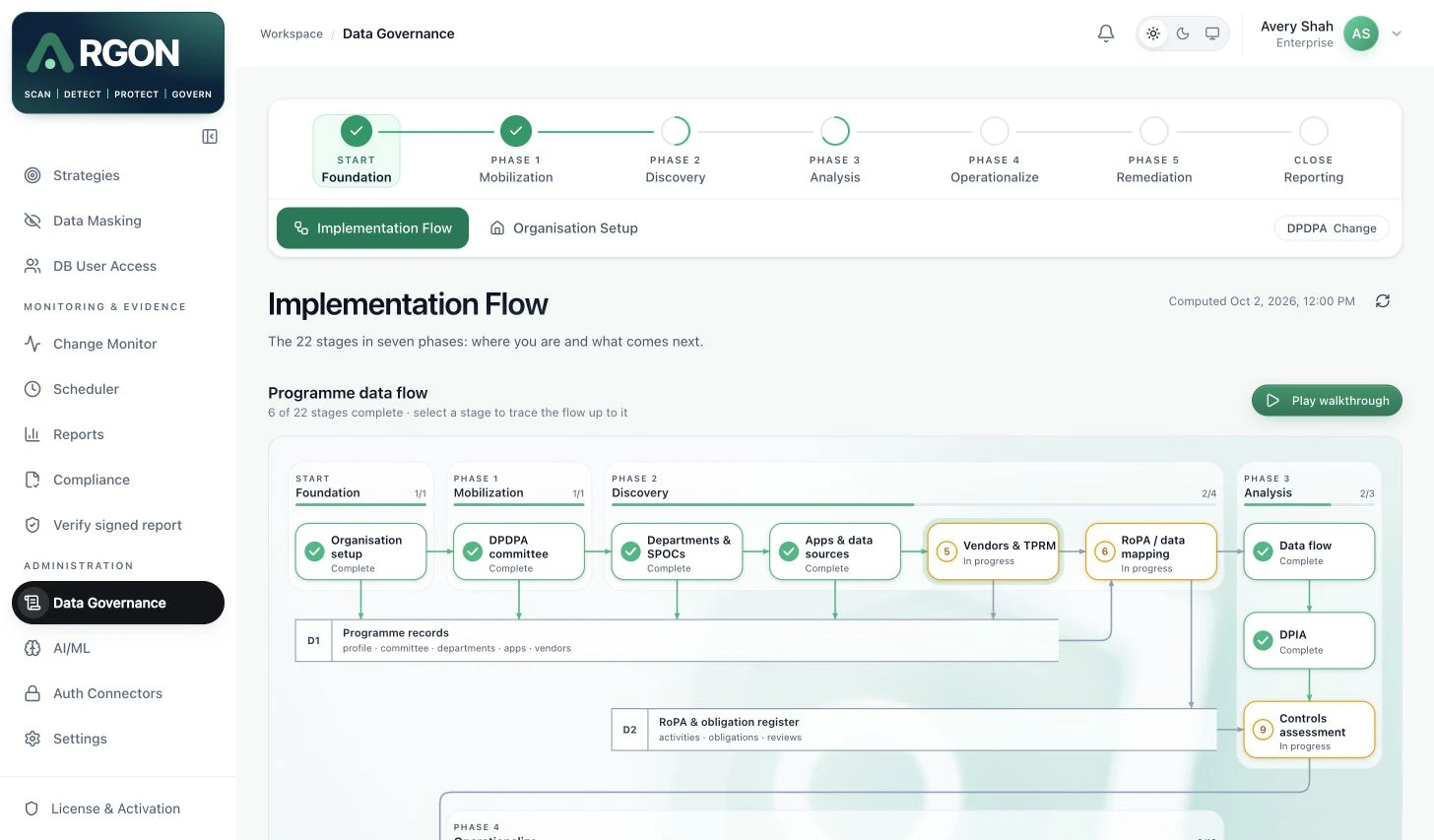Click the D1 Programme records store

coord(677,640)
